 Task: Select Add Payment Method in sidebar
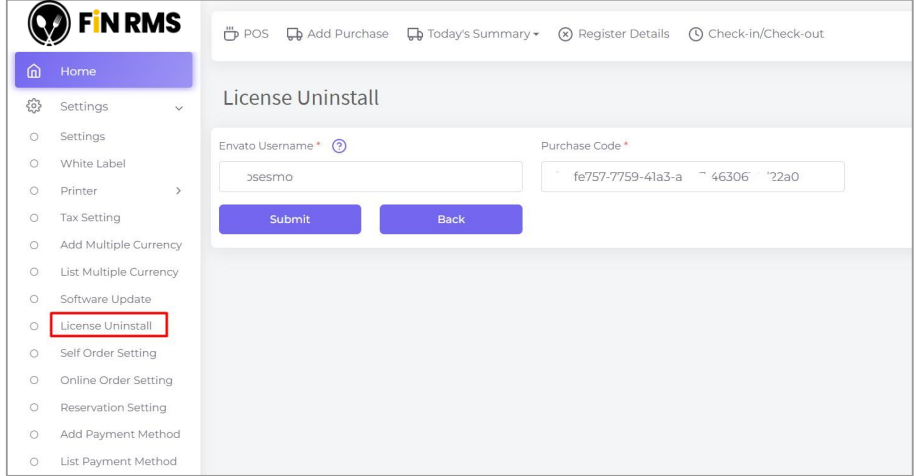120,434
